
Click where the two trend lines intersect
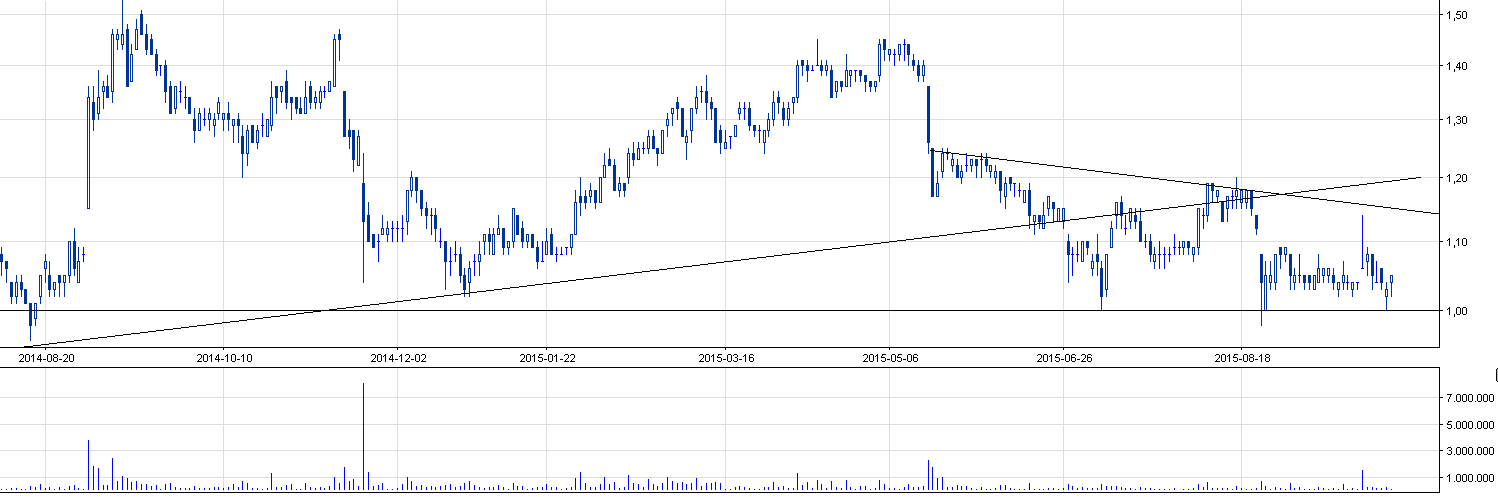(1274, 193)
